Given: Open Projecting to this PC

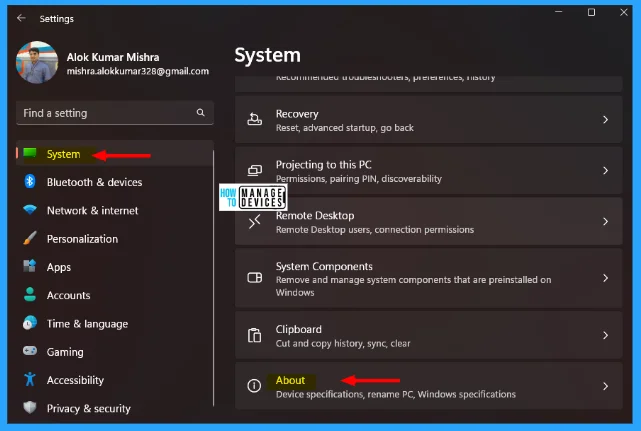Looking at the screenshot, I should [x=428, y=171].
